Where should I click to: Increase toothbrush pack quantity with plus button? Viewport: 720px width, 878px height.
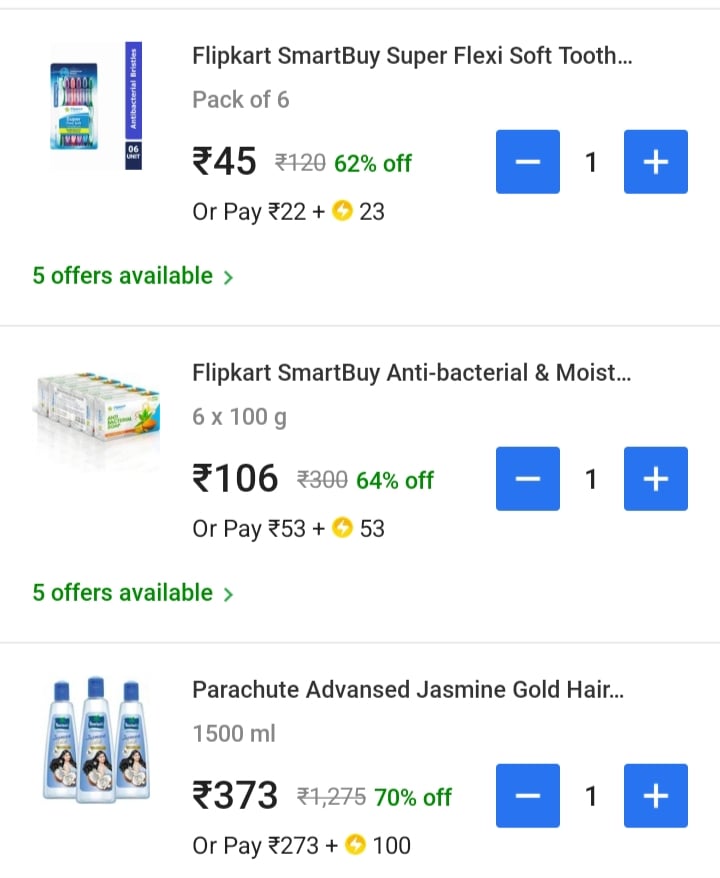[x=655, y=162]
